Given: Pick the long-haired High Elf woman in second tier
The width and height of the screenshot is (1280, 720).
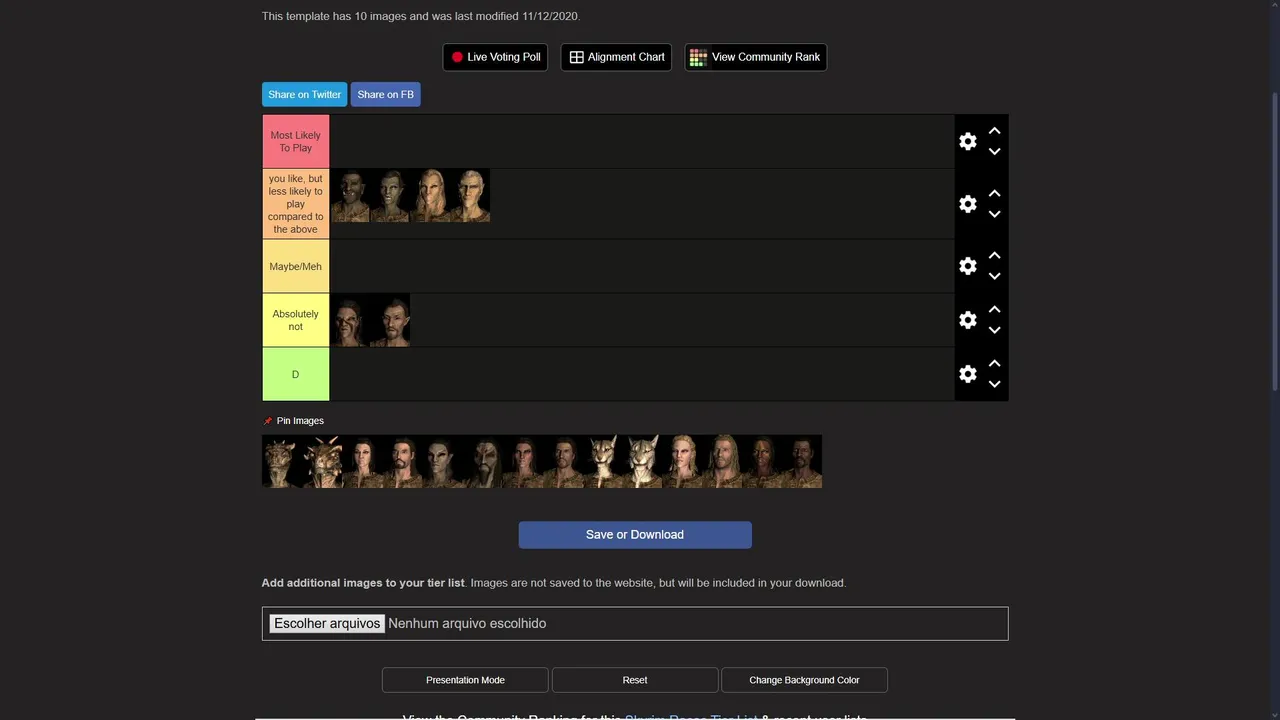Looking at the screenshot, I should [430, 195].
